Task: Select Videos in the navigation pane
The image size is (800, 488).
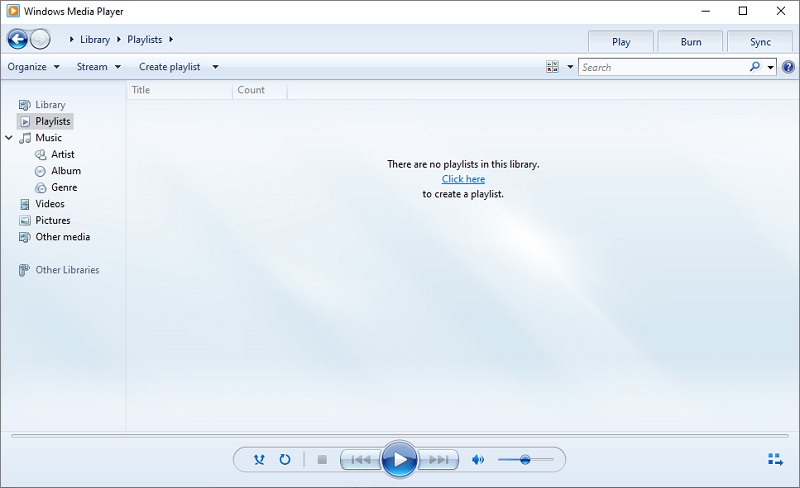Action: pyautogui.click(x=49, y=204)
